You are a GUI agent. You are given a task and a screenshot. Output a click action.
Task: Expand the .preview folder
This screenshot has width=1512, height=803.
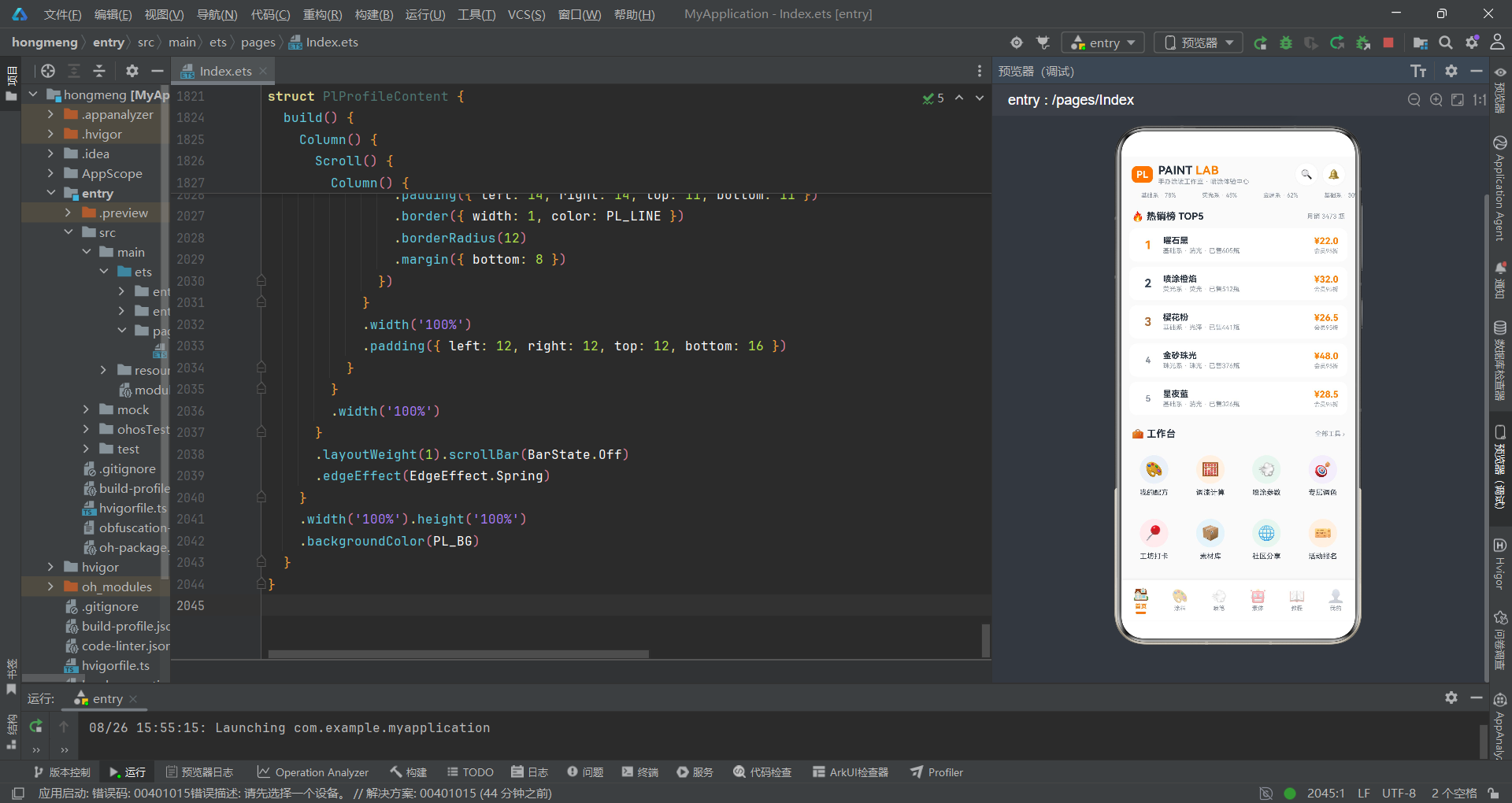point(68,213)
